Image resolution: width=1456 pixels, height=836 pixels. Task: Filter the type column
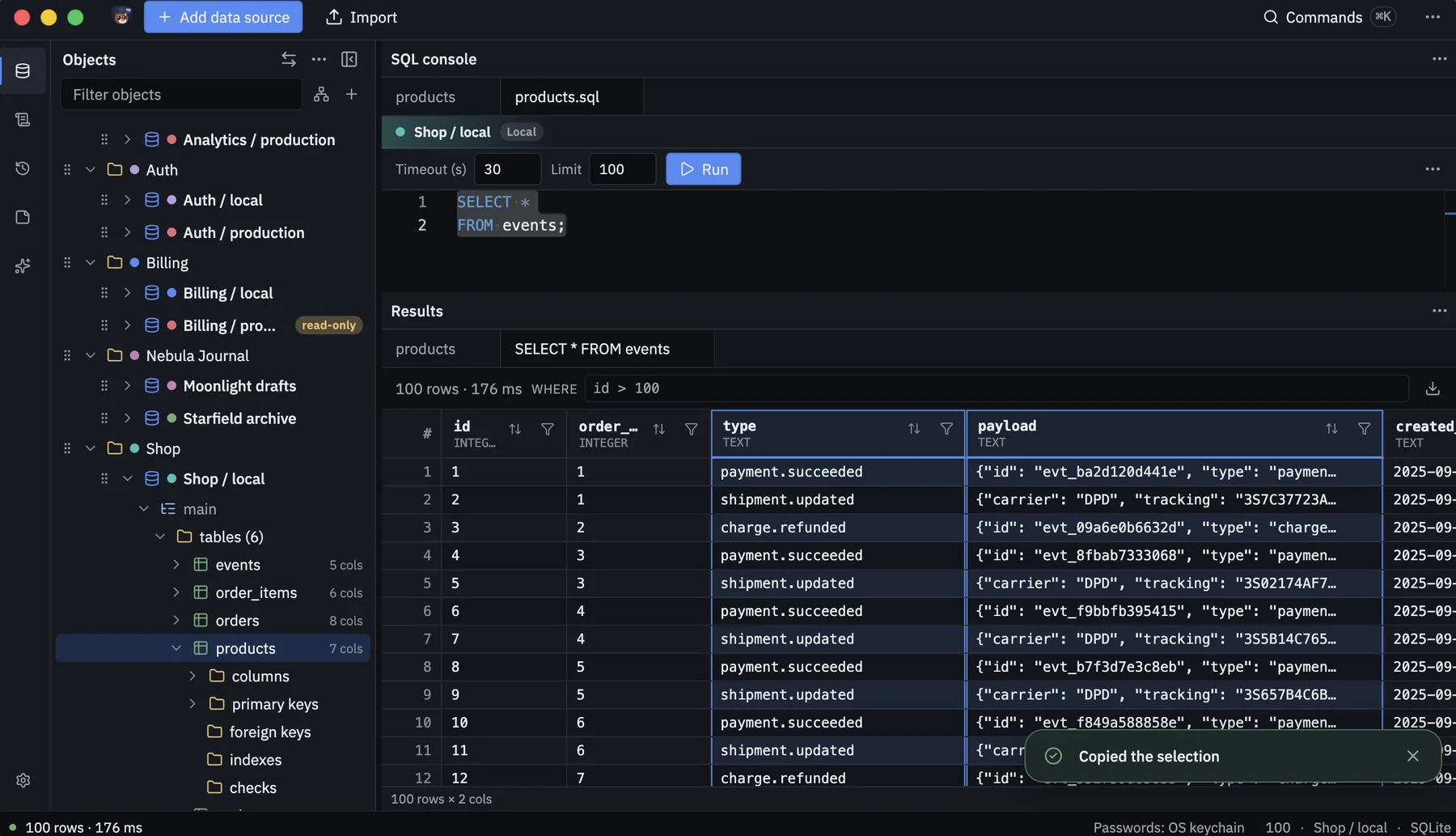tap(946, 429)
